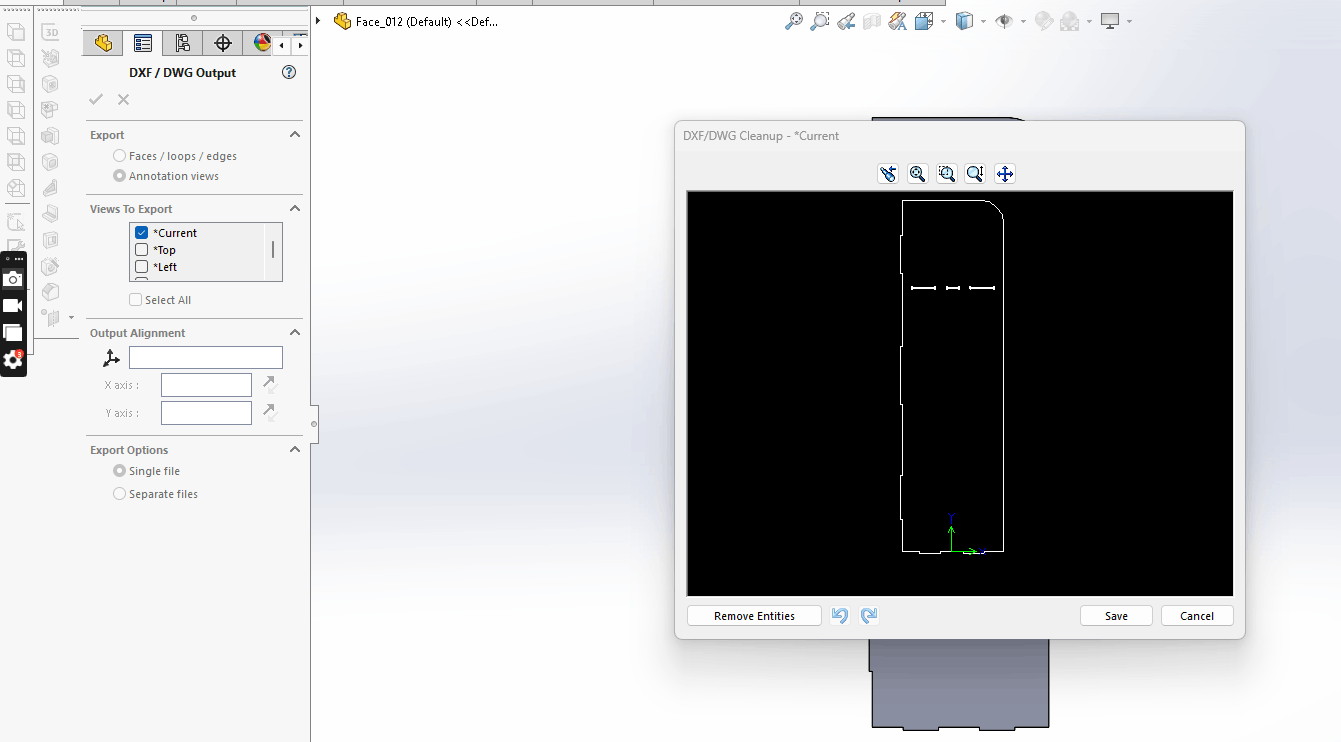Click the Face_012 (Default) part name
This screenshot has height=742, width=1341.
pyautogui.click(x=427, y=21)
